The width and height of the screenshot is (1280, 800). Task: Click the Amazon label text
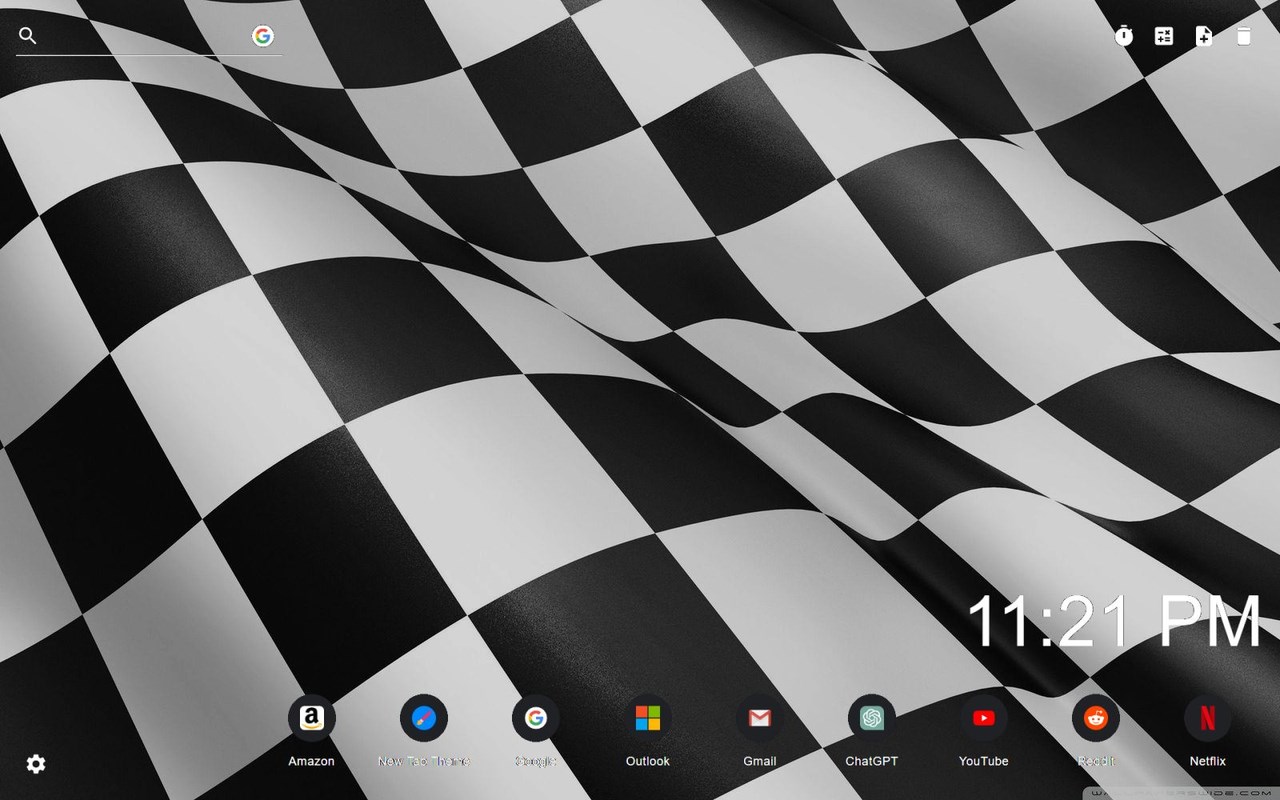point(312,761)
